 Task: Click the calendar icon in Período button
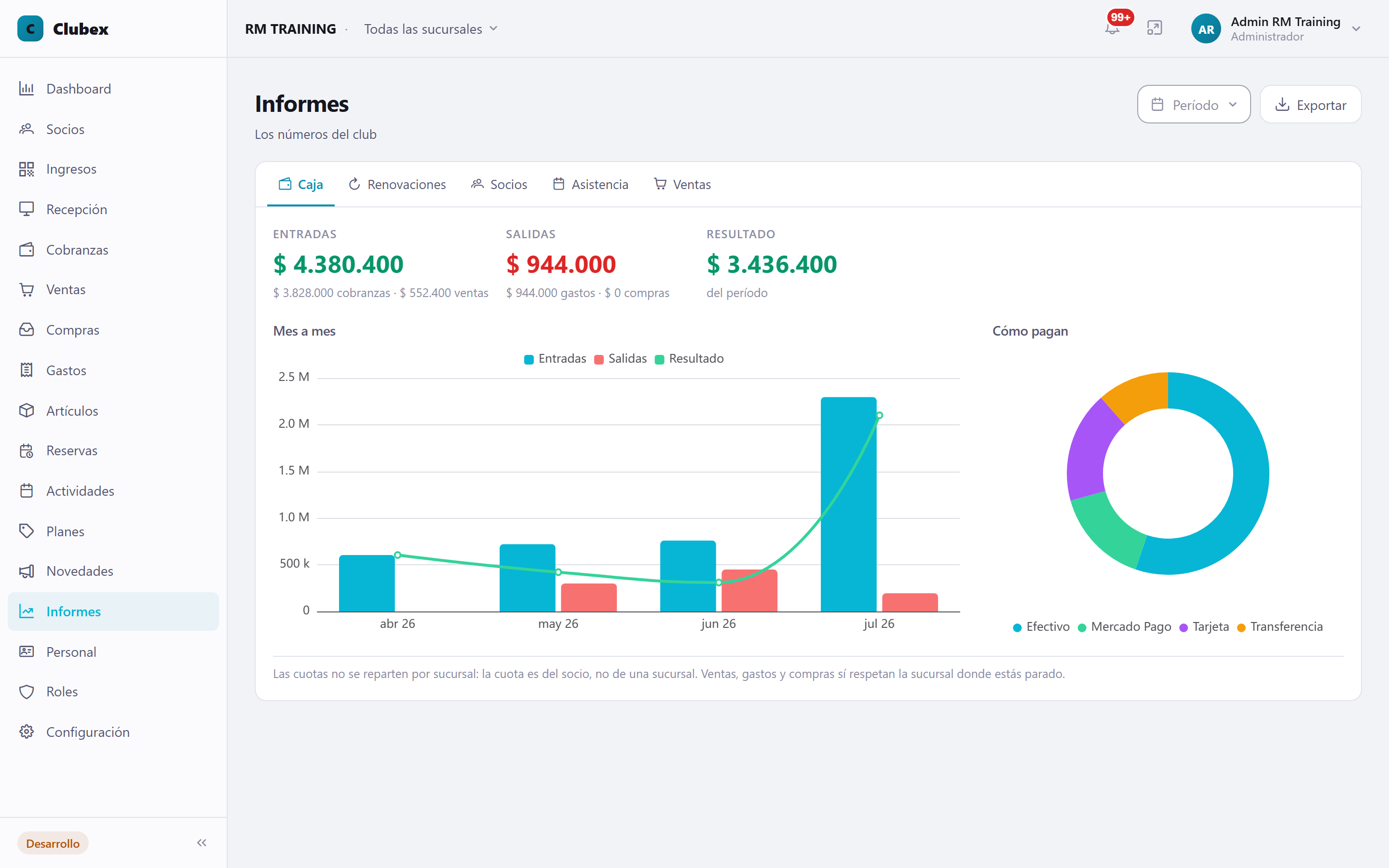[x=1157, y=105]
